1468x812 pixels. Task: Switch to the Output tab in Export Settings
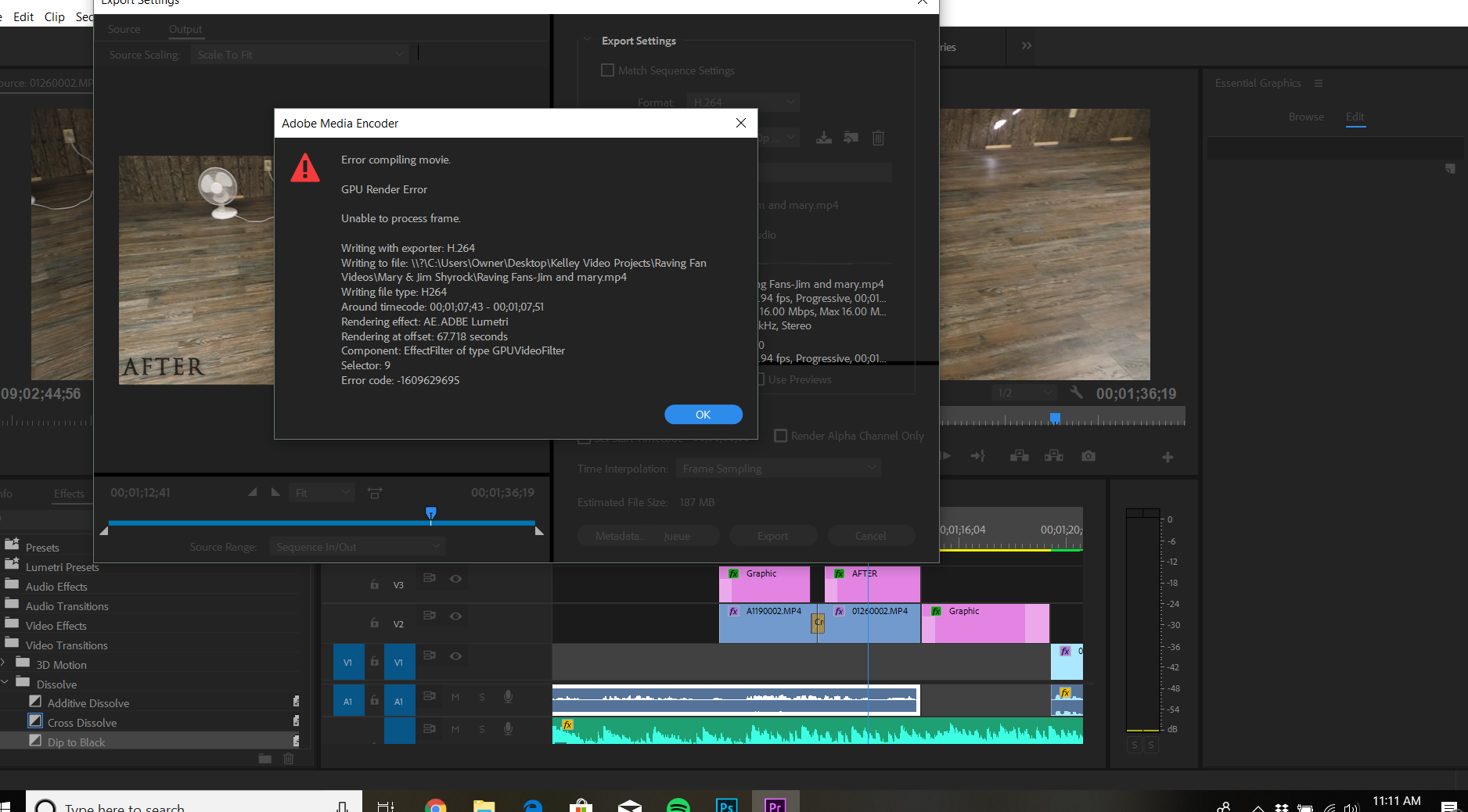(185, 29)
